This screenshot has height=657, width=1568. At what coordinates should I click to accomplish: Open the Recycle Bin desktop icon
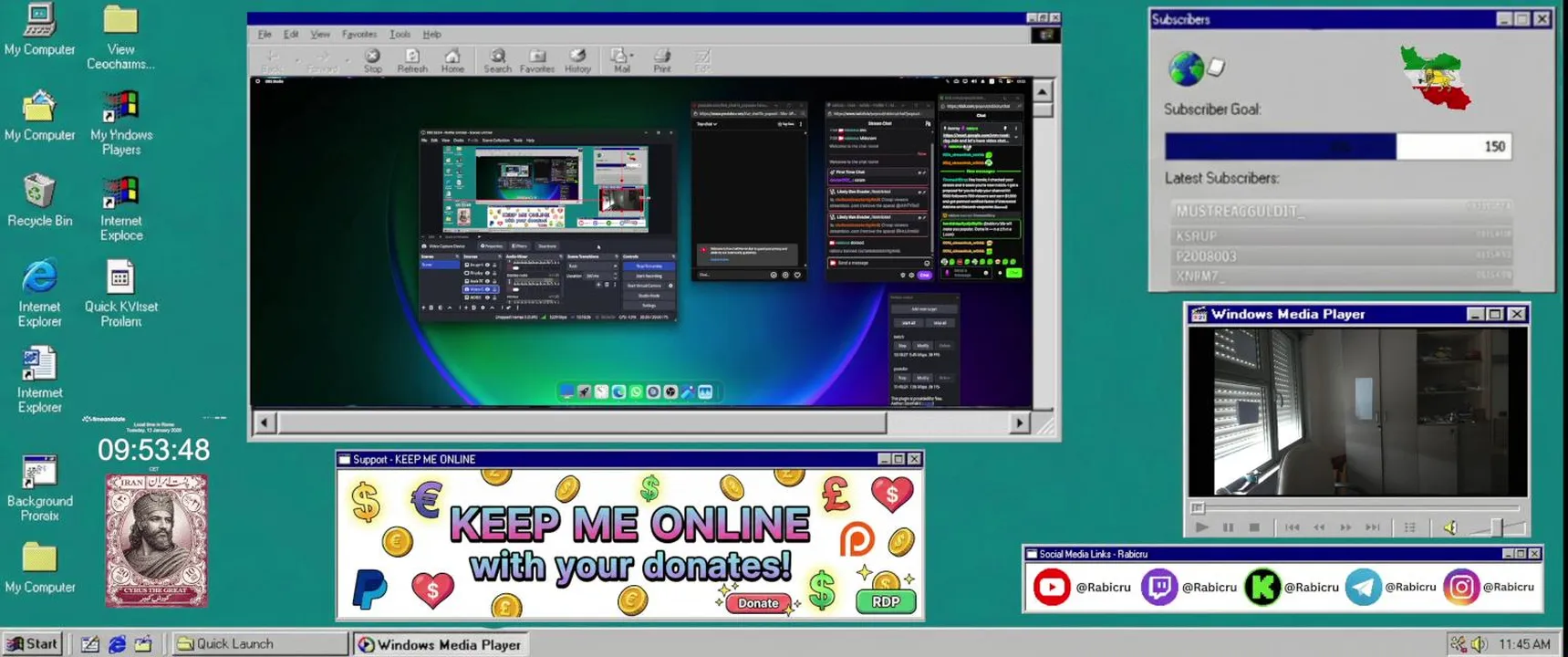(39, 200)
